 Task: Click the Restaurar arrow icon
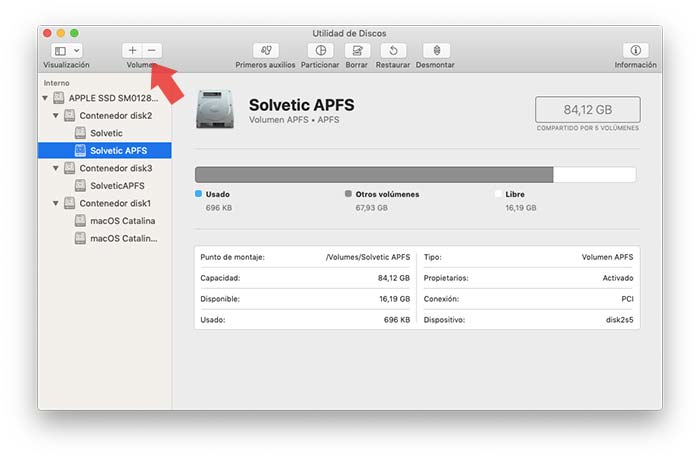[393, 50]
